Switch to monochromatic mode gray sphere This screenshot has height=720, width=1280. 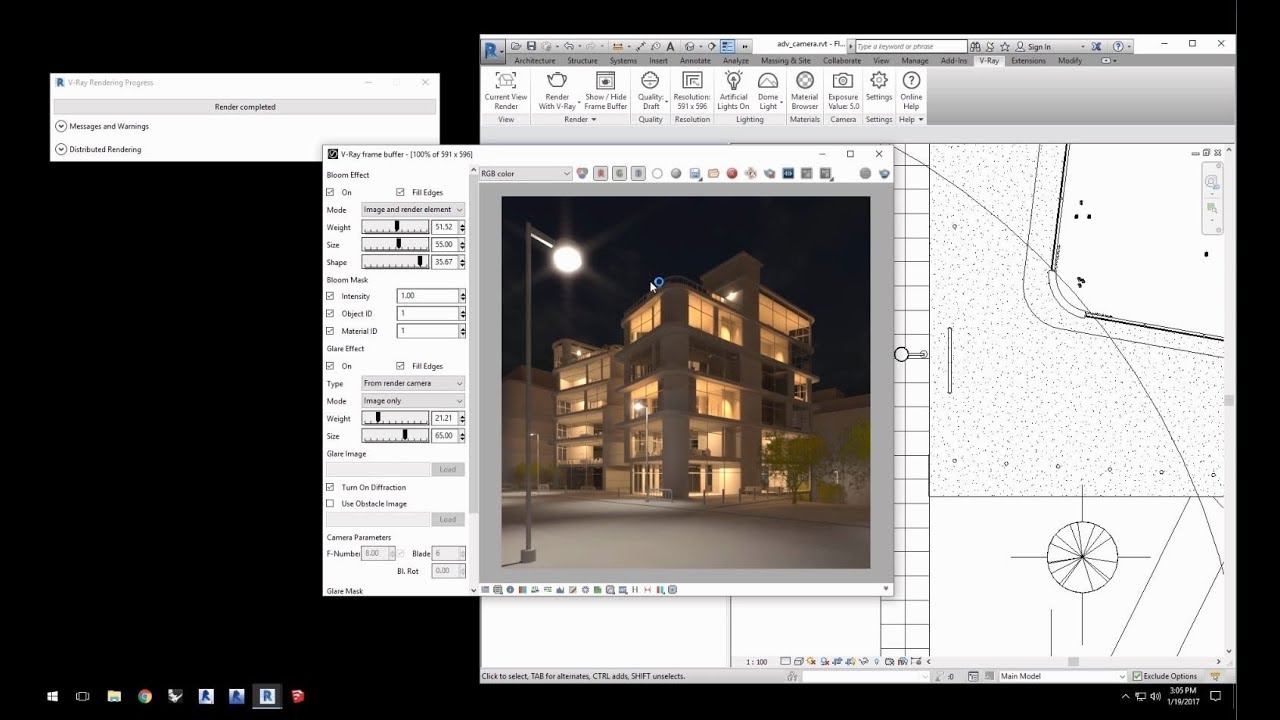676,173
